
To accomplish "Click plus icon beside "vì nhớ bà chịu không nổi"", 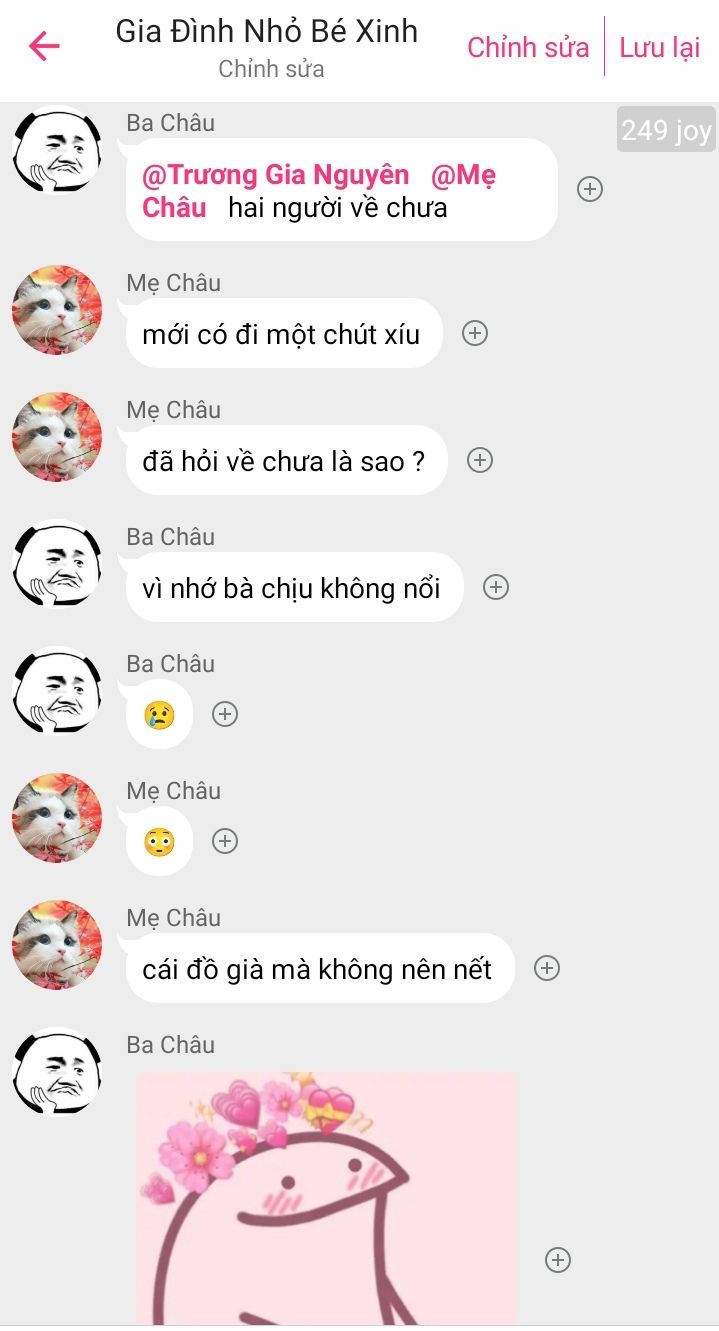I will click(496, 587).
